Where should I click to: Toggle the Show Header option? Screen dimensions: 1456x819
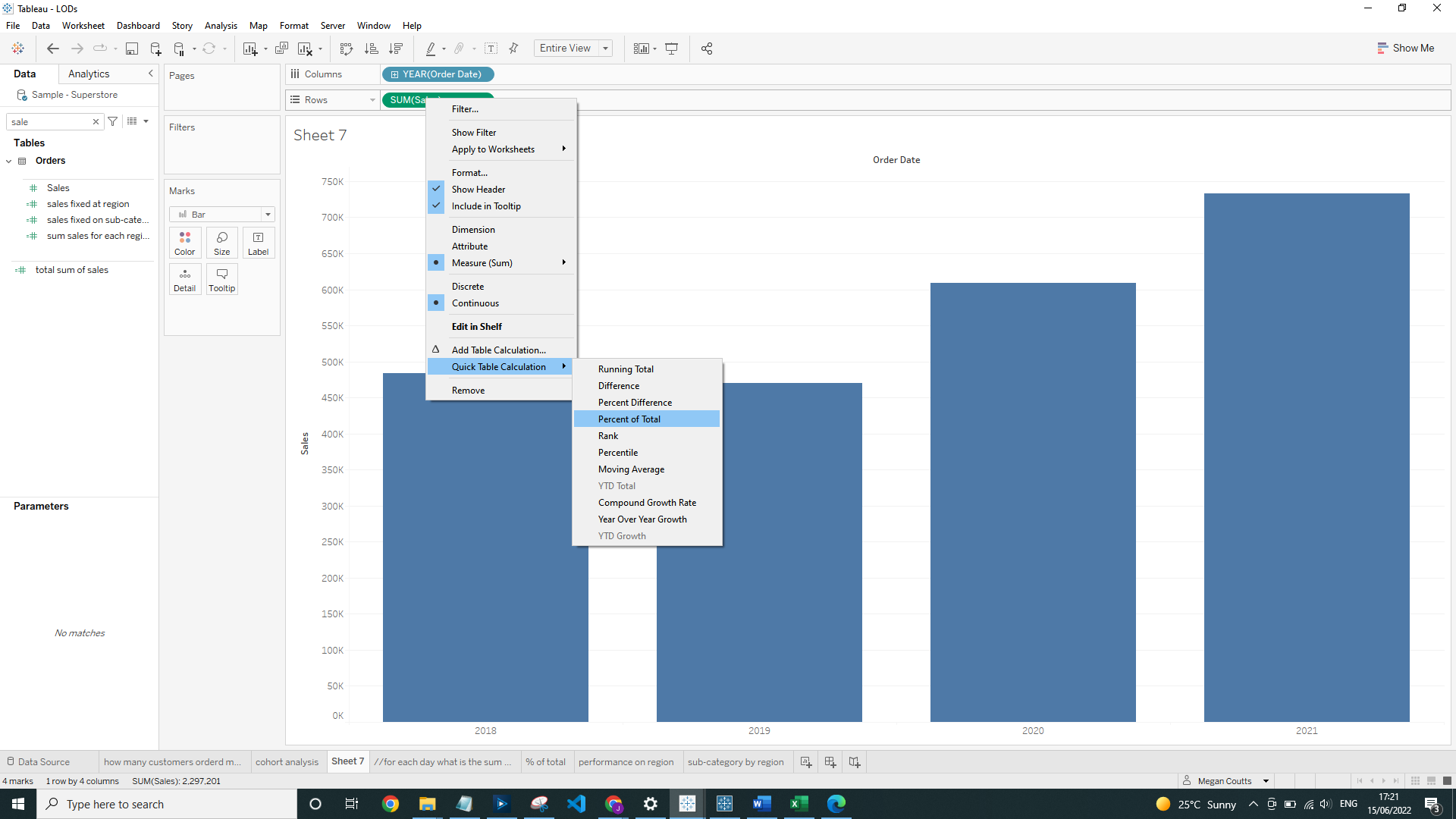478,190
